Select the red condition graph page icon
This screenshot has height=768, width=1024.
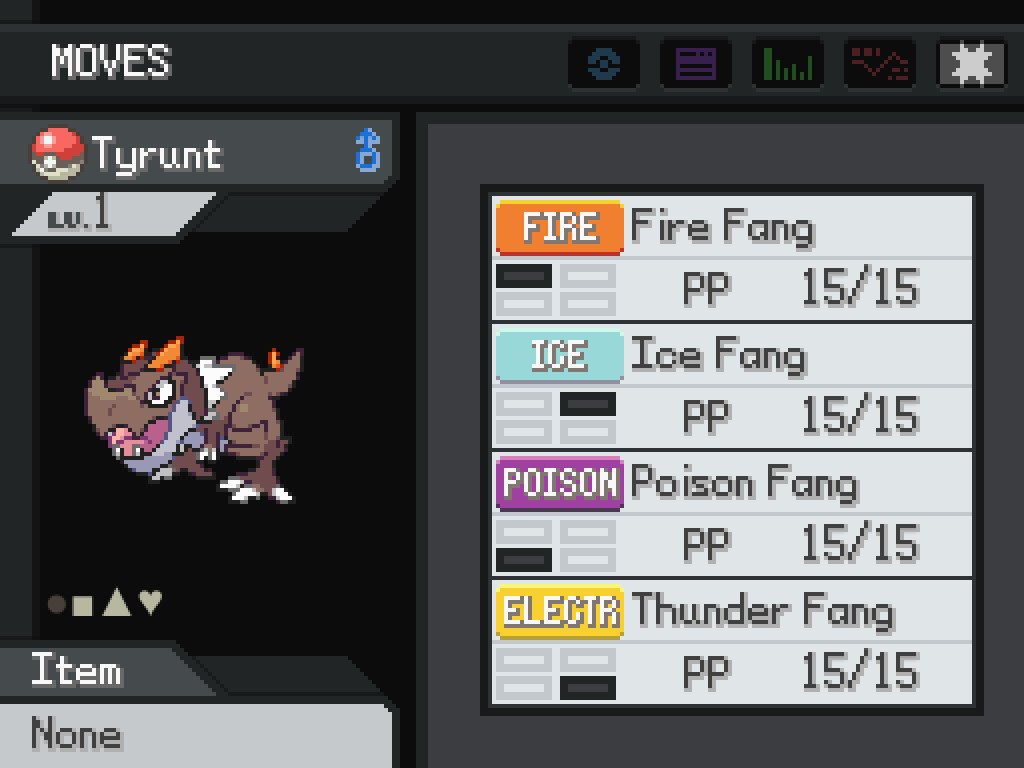coord(880,63)
